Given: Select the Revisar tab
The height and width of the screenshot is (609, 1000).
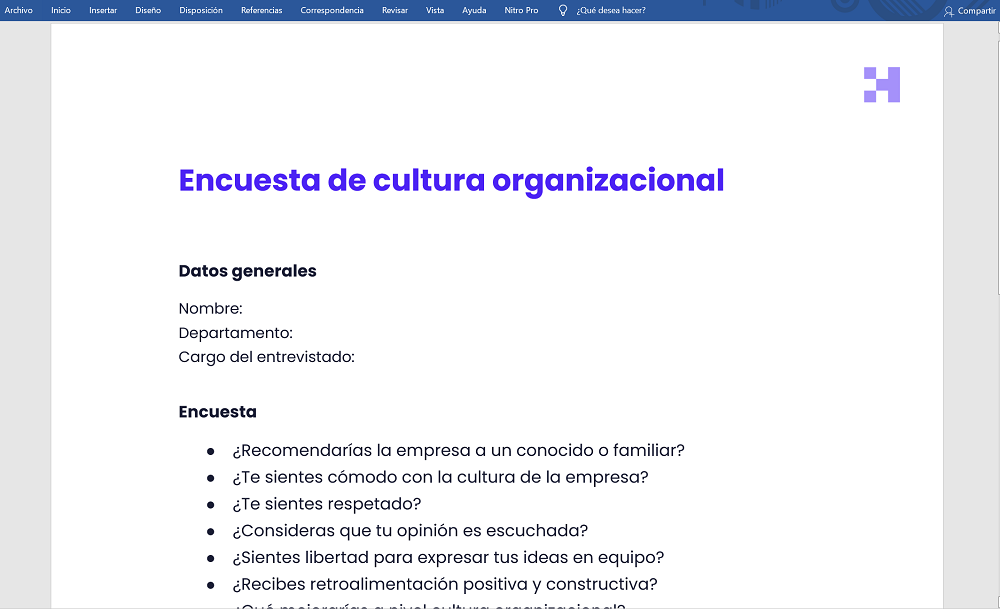Looking at the screenshot, I should [x=394, y=10].
